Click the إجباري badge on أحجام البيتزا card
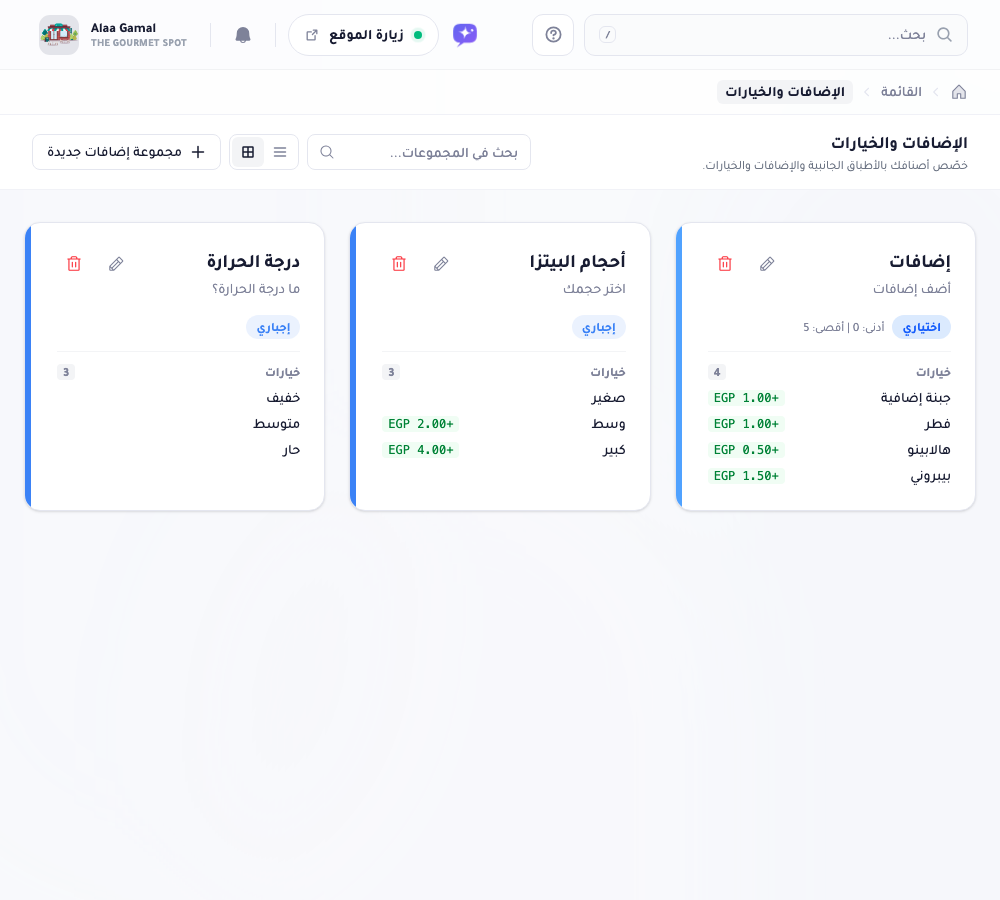Screen dimensions: 1000x900 pyautogui.click(x=599, y=327)
